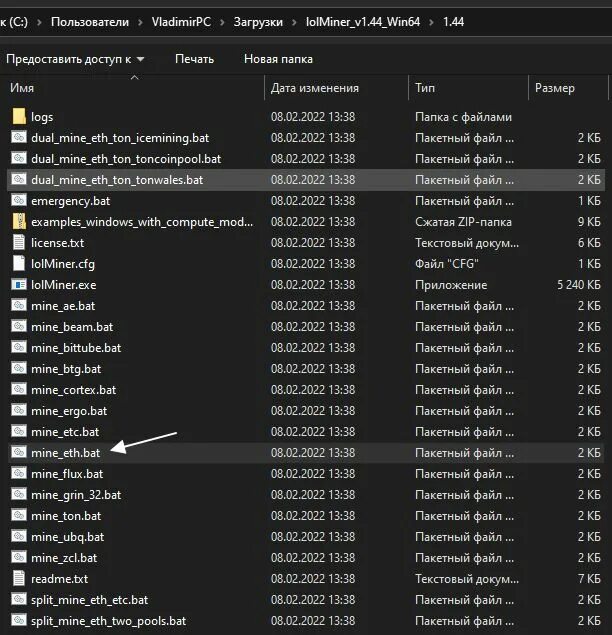Go to Пользователи in breadcrumb path
Viewport: 612px width, 635px height.
pos(90,22)
